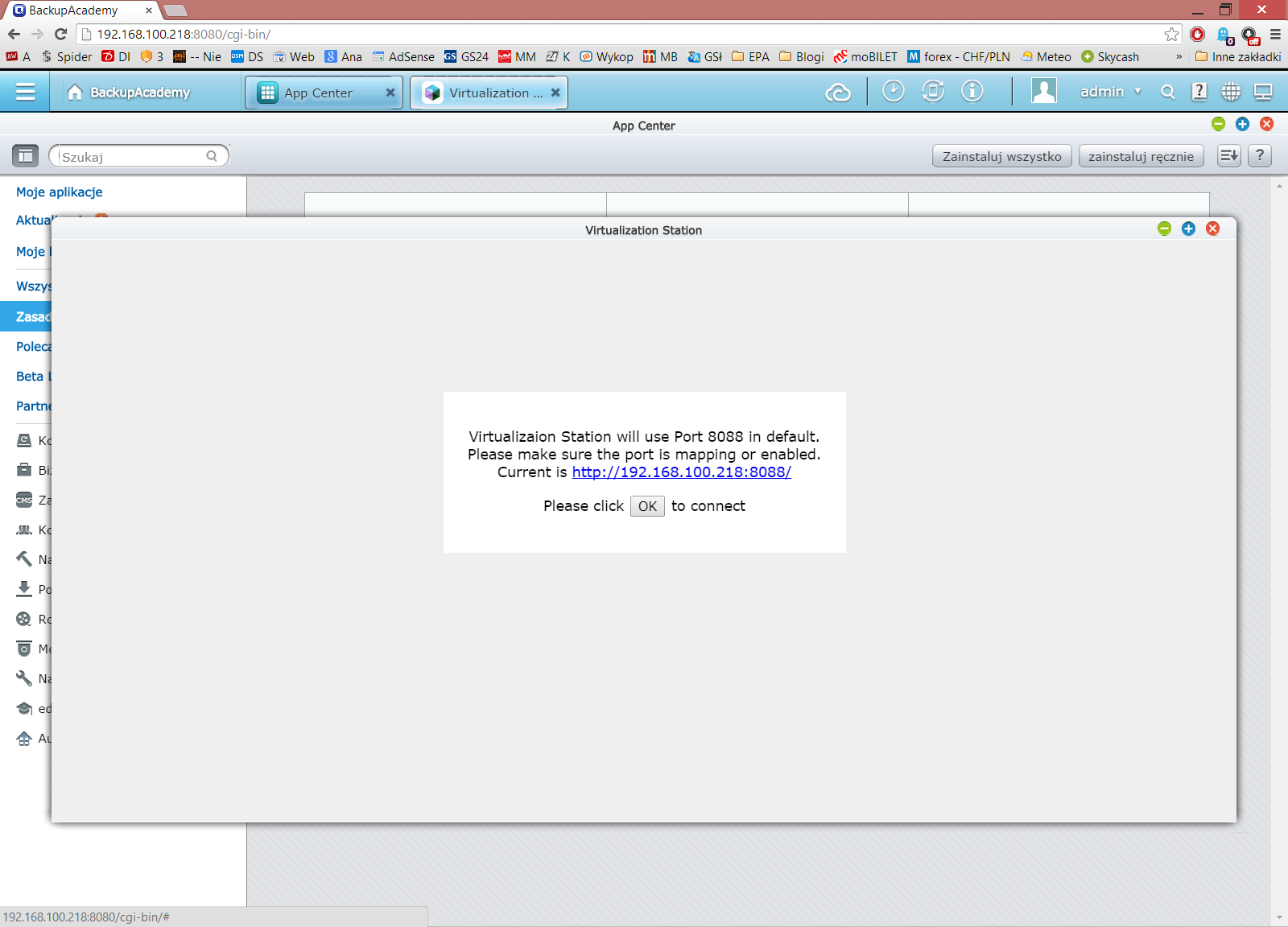Image resolution: width=1288 pixels, height=927 pixels.
Task: Reload the page with refresh icon
Action: click(x=60, y=34)
